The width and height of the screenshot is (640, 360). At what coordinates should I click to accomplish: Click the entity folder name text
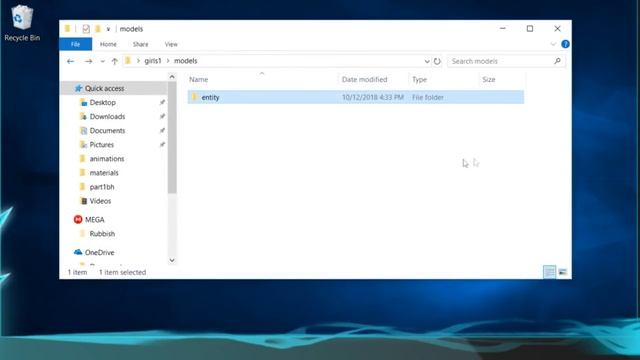coord(210,97)
